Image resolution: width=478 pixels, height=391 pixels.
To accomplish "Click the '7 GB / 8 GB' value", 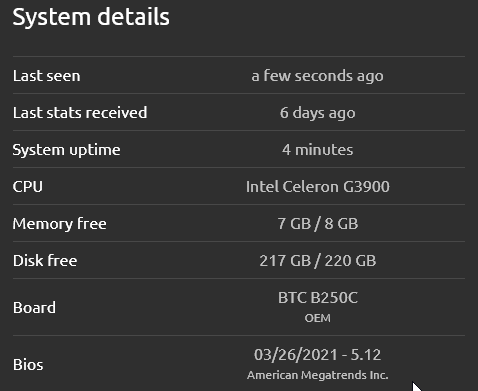I will (317, 224).
